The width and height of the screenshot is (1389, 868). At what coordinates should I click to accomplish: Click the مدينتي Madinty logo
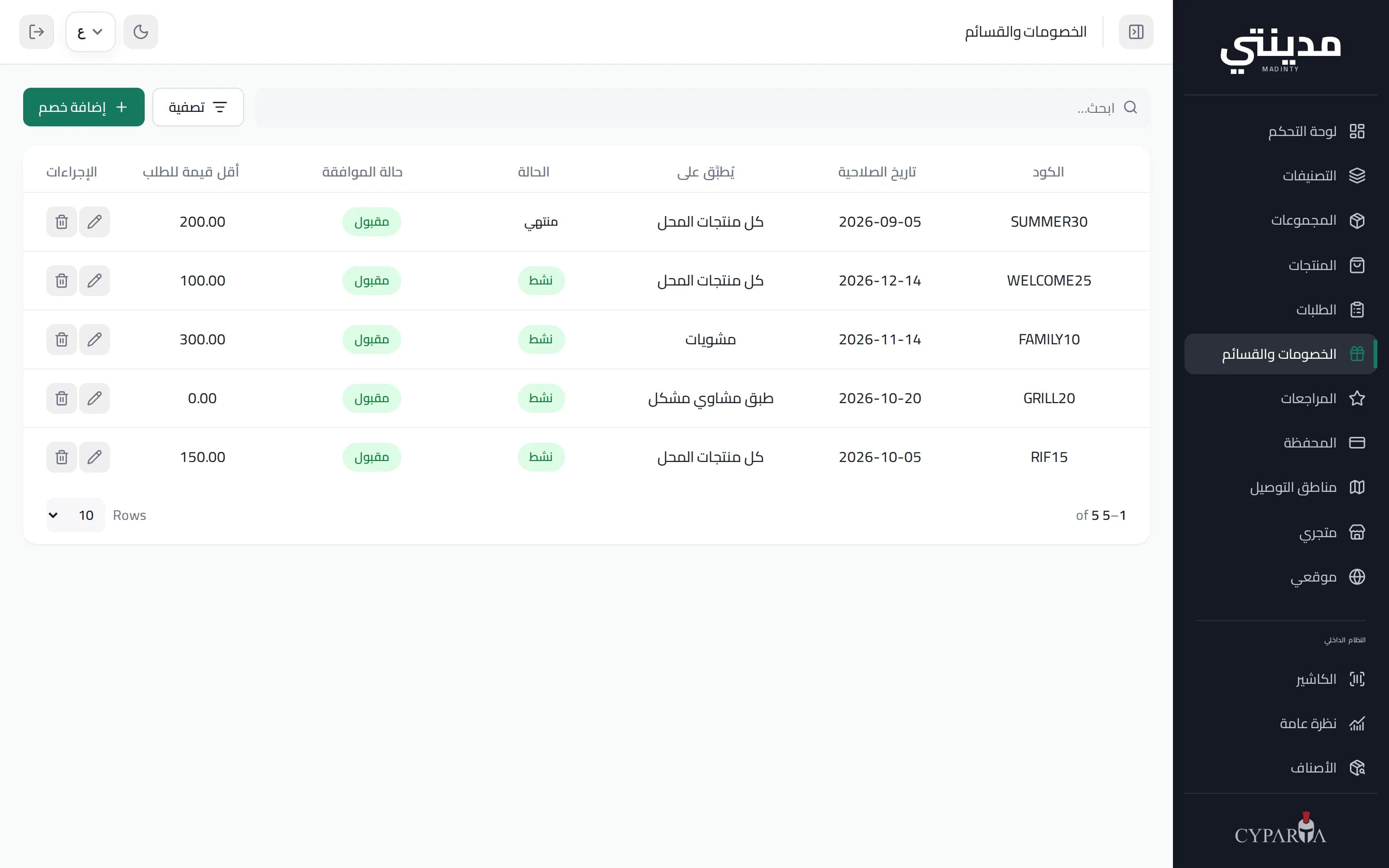[1280, 51]
